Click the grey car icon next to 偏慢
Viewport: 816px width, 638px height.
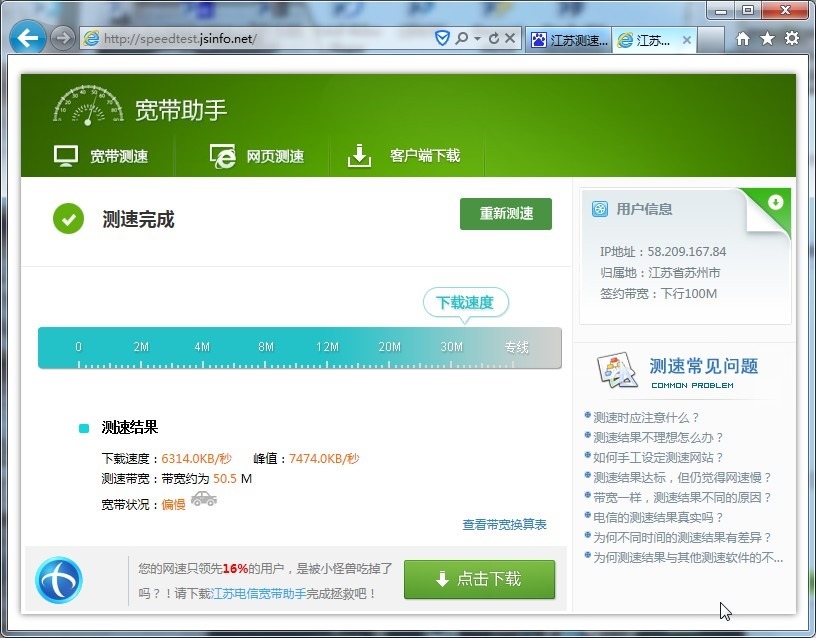[x=203, y=499]
